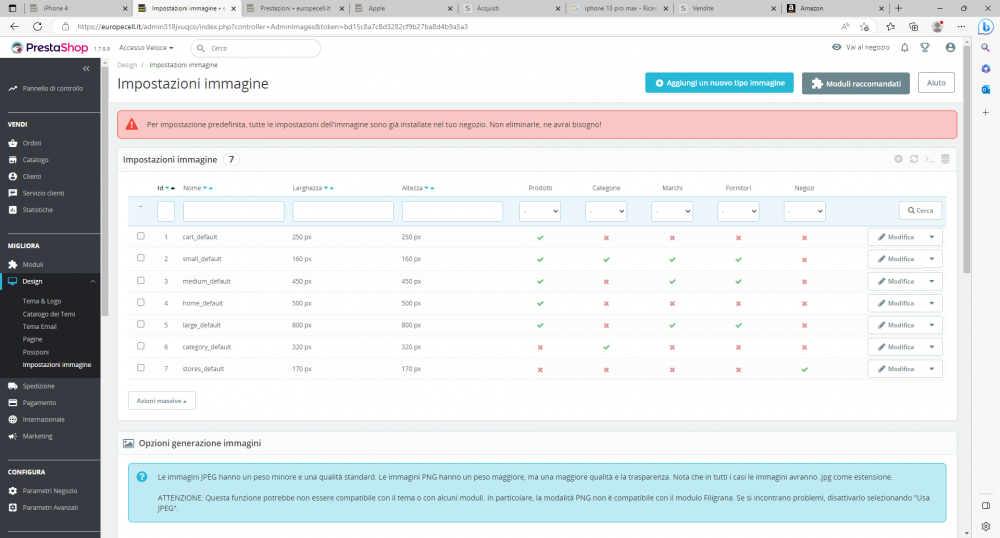The image size is (1000, 538).
Task: Open Edge settings and more menu
Action: pos(961,27)
